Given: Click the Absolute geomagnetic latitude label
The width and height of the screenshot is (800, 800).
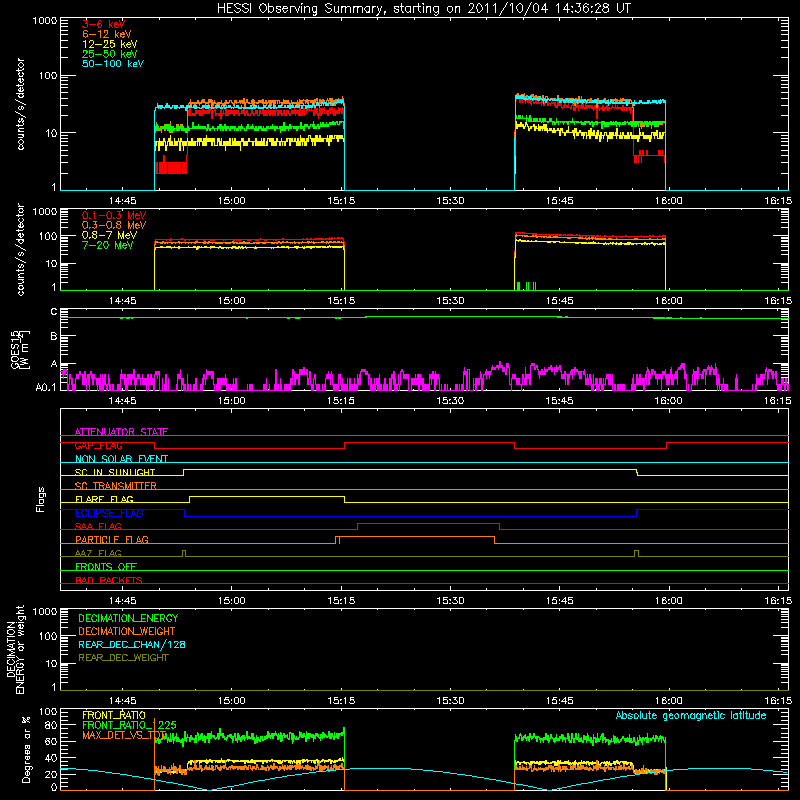Looking at the screenshot, I should pyautogui.click(x=691, y=715).
